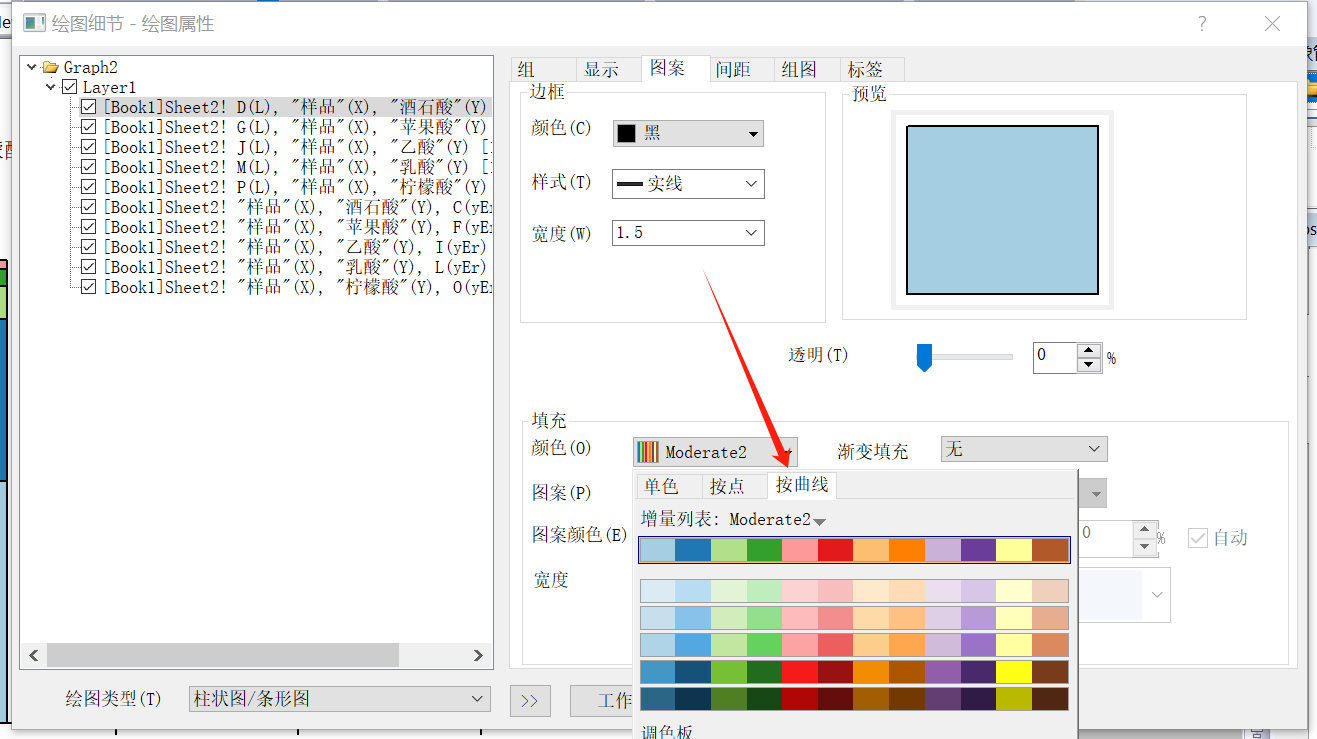Collapse the Graph2 tree node
The height and width of the screenshot is (739, 1317).
click(32, 68)
